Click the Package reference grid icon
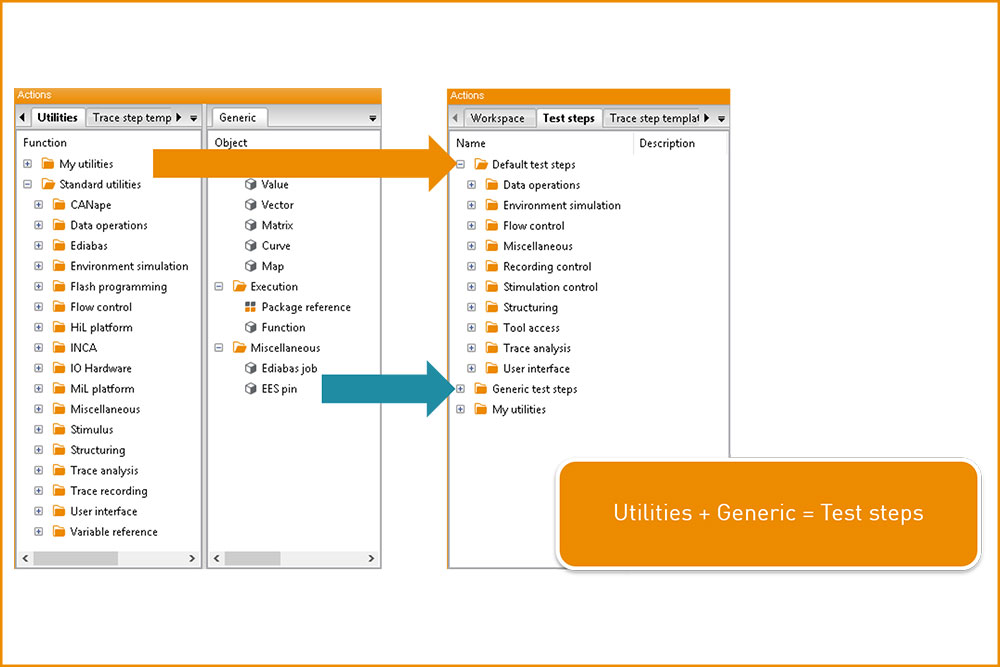 click(x=250, y=307)
